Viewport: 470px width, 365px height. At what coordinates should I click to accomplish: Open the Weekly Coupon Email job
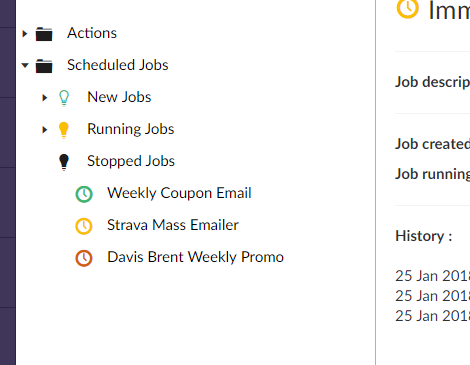(x=179, y=193)
